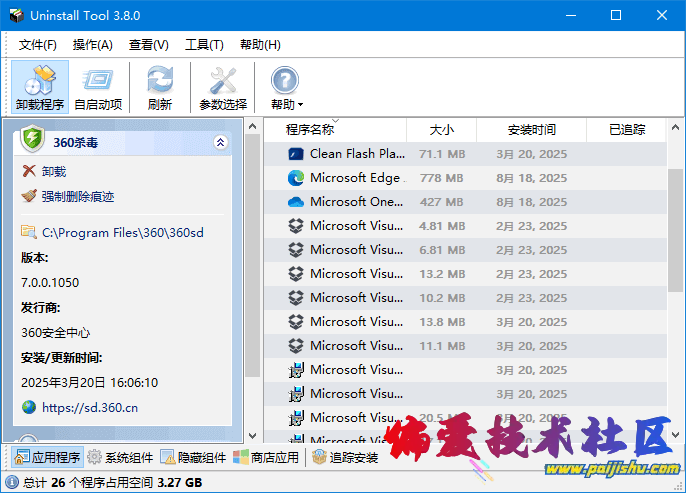Open the 追踪安装 install tracker
This screenshot has width=686, height=493.
(x=345, y=458)
